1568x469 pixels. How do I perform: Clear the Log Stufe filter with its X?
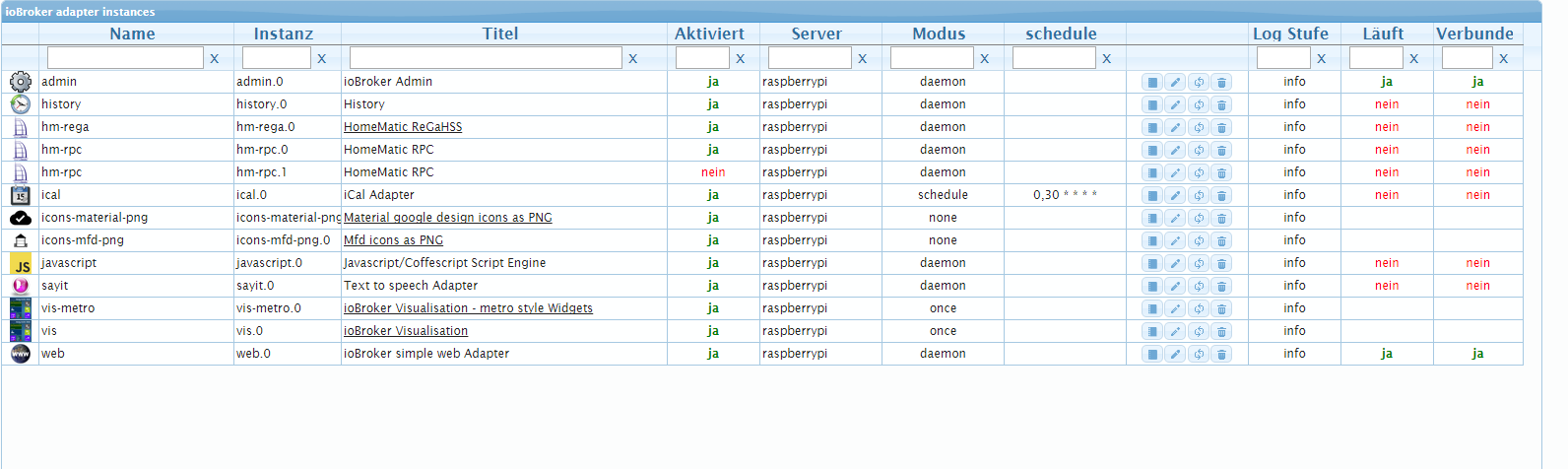pyautogui.click(x=1322, y=59)
